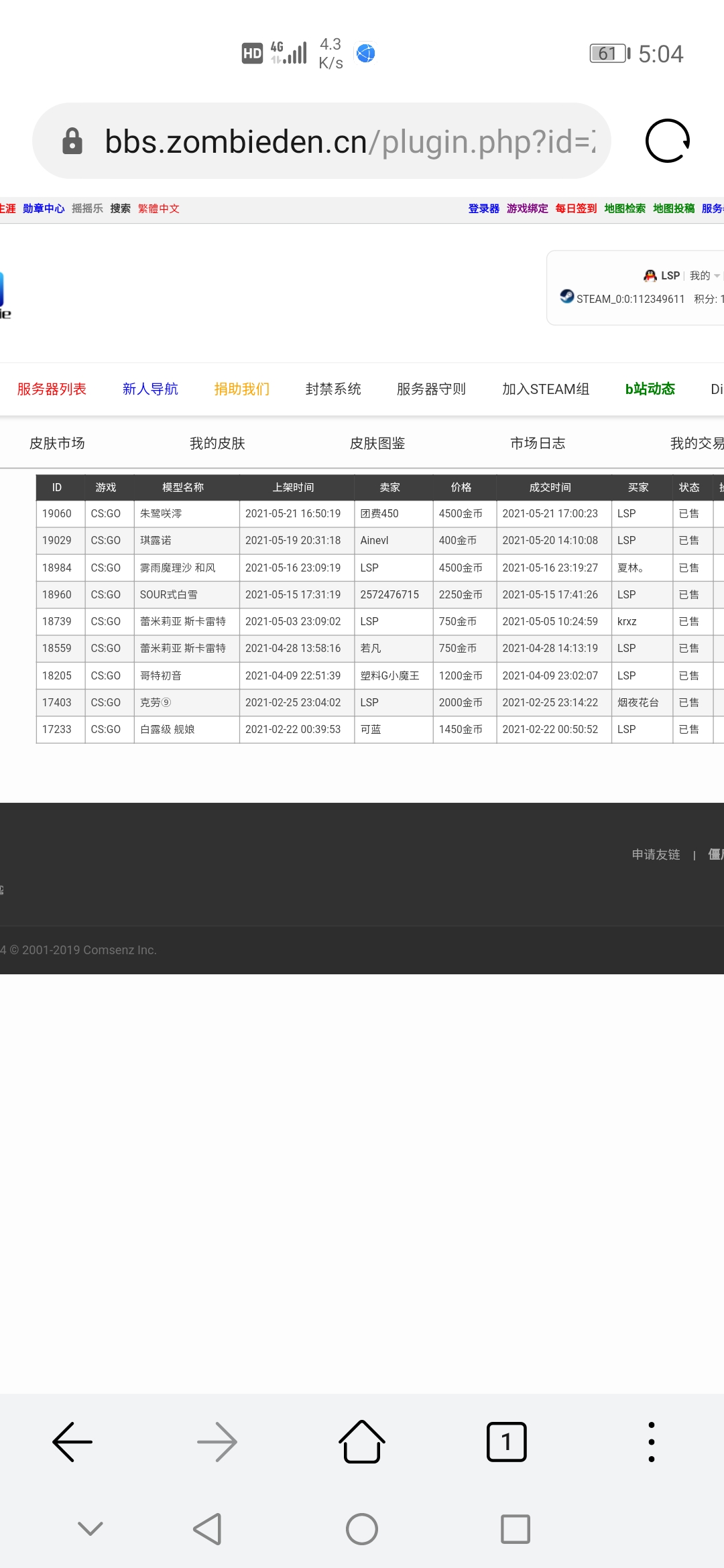Open 加入STEAM组 nav item

click(x=546, y=389)
